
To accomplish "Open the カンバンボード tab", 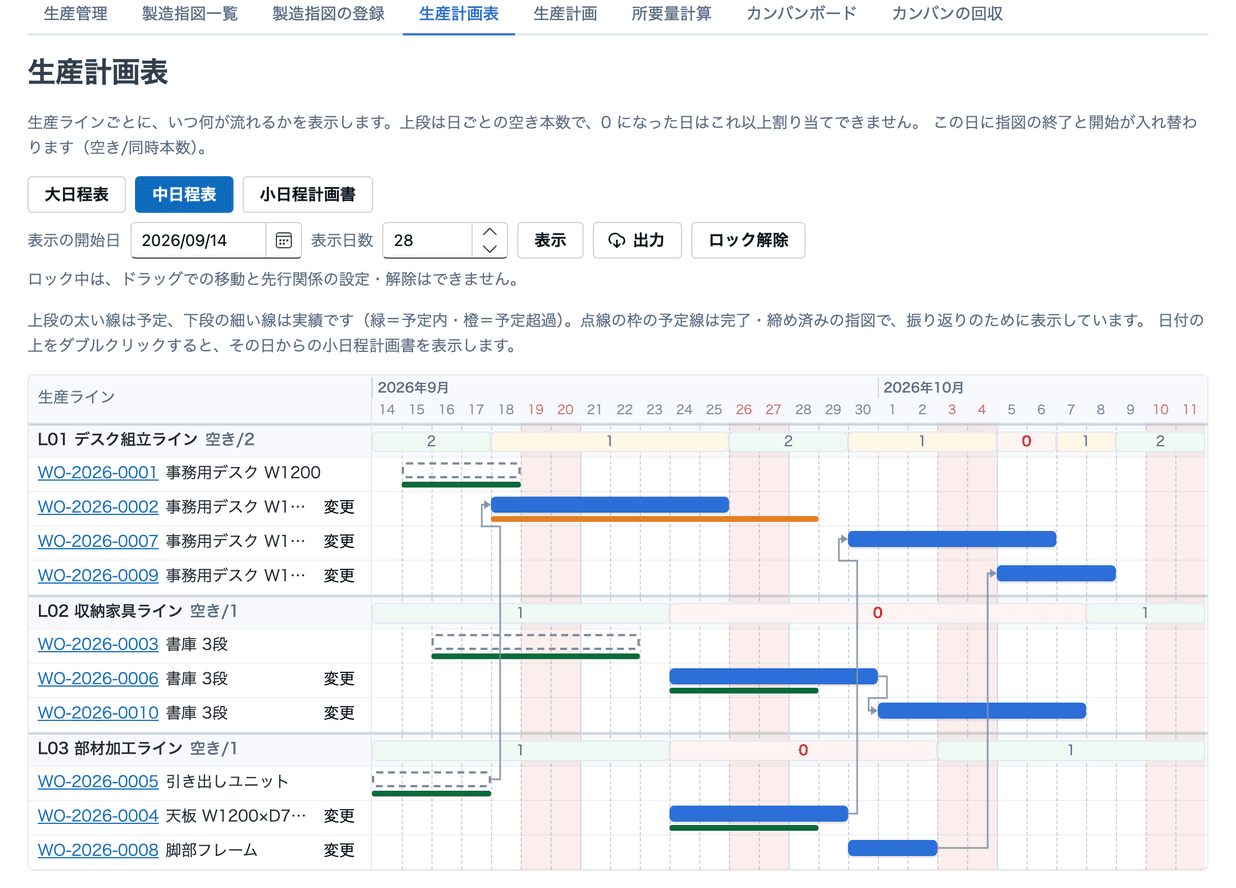I will click(801, 14).
